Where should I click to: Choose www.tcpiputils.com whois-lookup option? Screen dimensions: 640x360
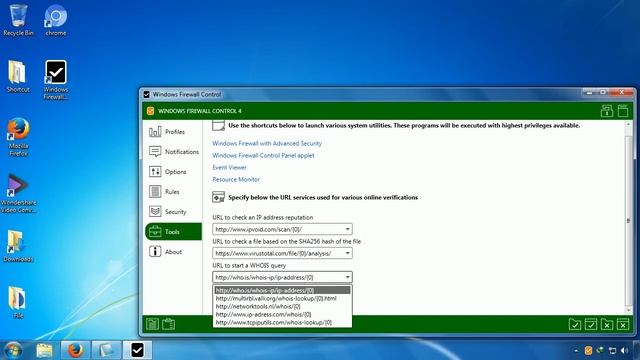(x=282, y=322)
